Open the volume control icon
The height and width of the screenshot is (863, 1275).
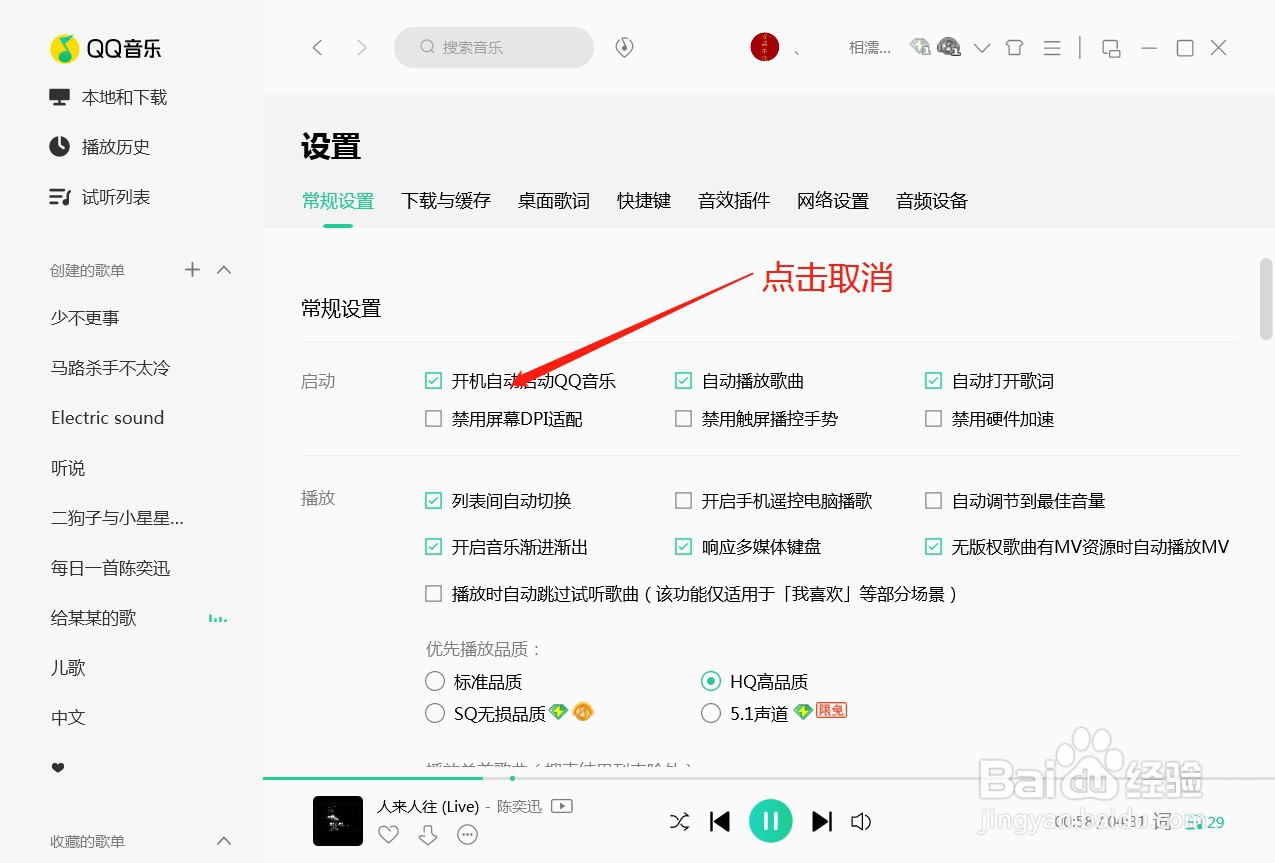(x=861, y=821)
